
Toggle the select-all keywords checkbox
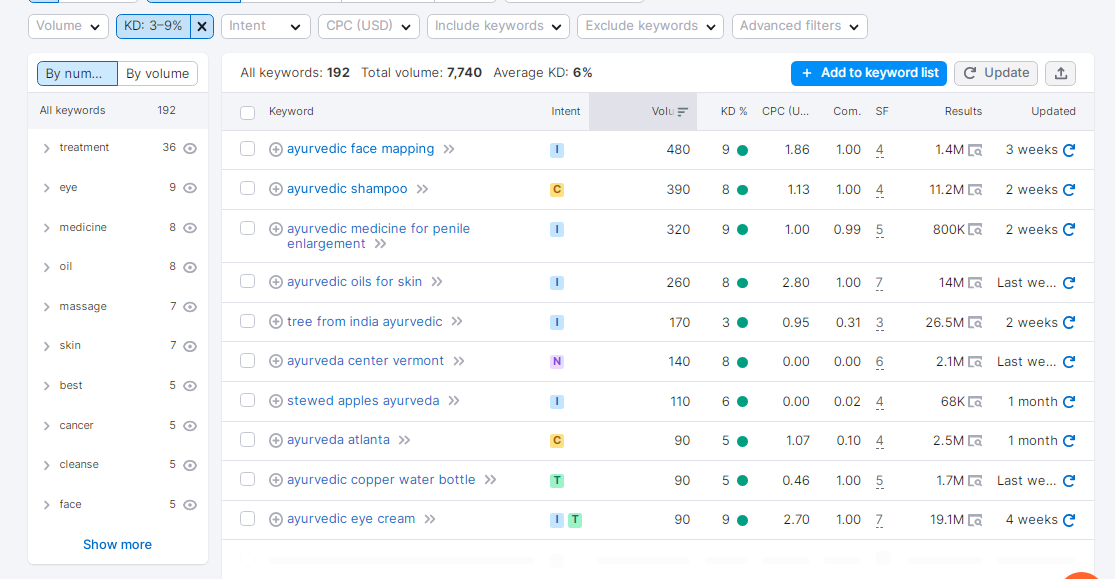pos(247,112)
